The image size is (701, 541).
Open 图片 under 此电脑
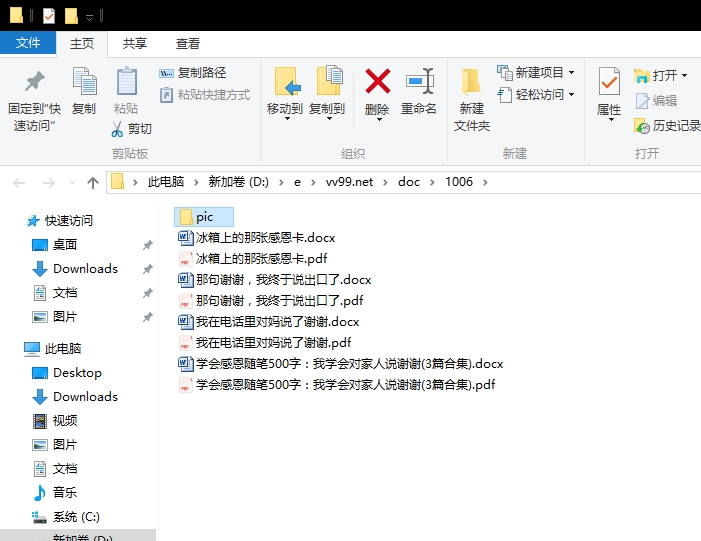(x=55, y=445)
